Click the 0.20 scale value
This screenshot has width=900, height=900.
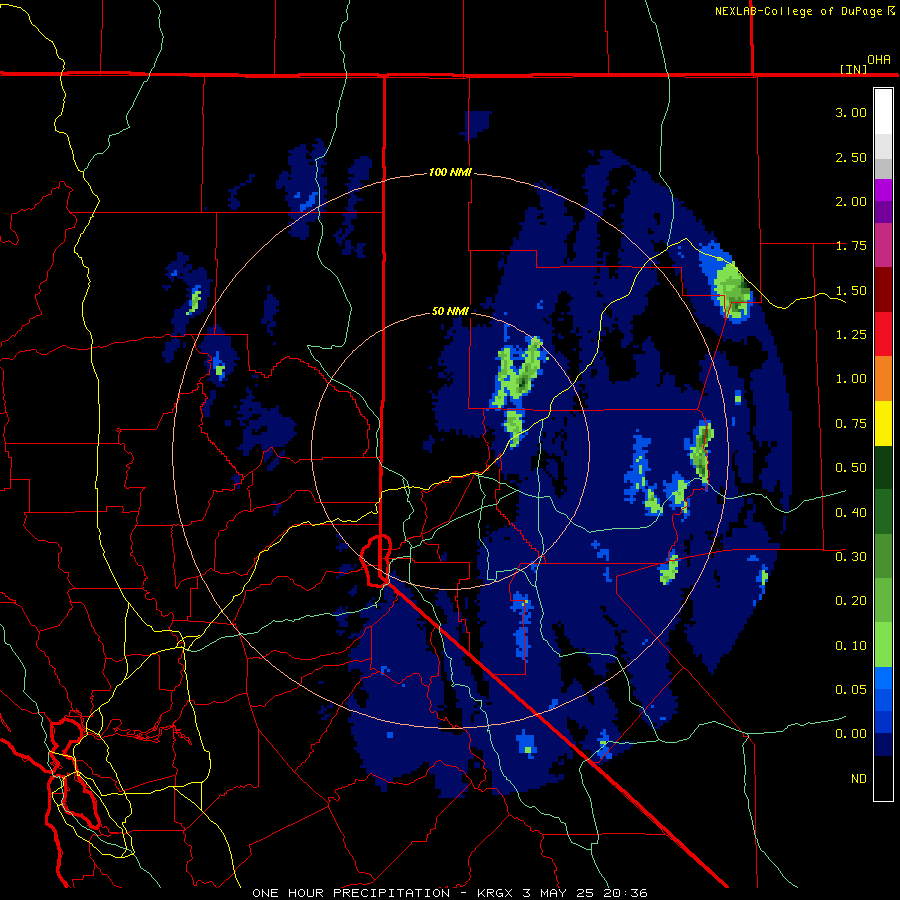[x=851, y=601]
